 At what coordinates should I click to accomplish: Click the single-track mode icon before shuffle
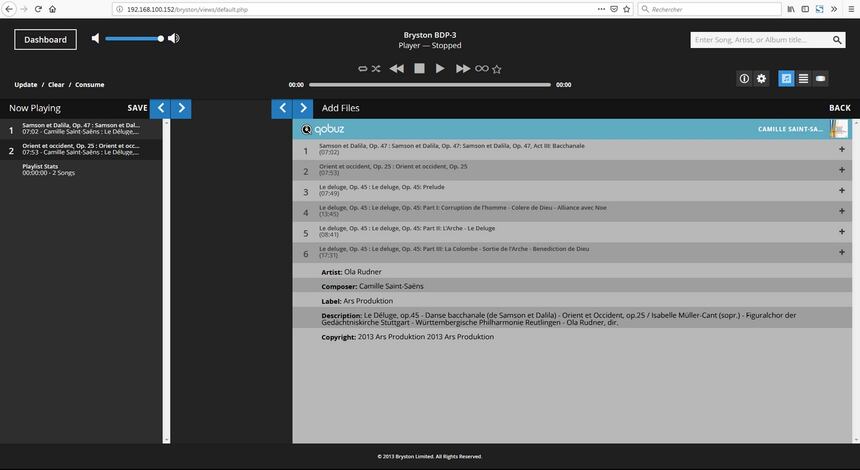(362, 69)
